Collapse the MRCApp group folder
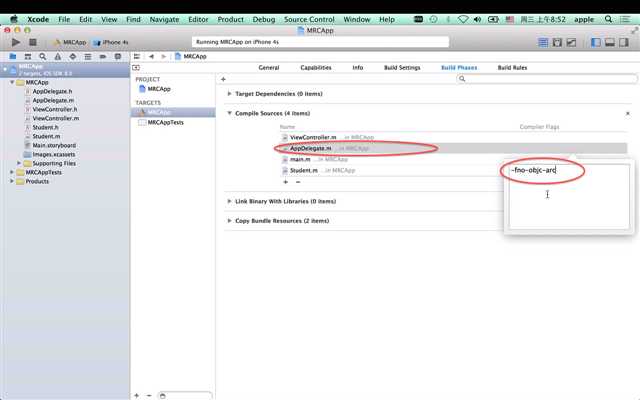The height and width of the screenshot is (400, 640). 12,82
